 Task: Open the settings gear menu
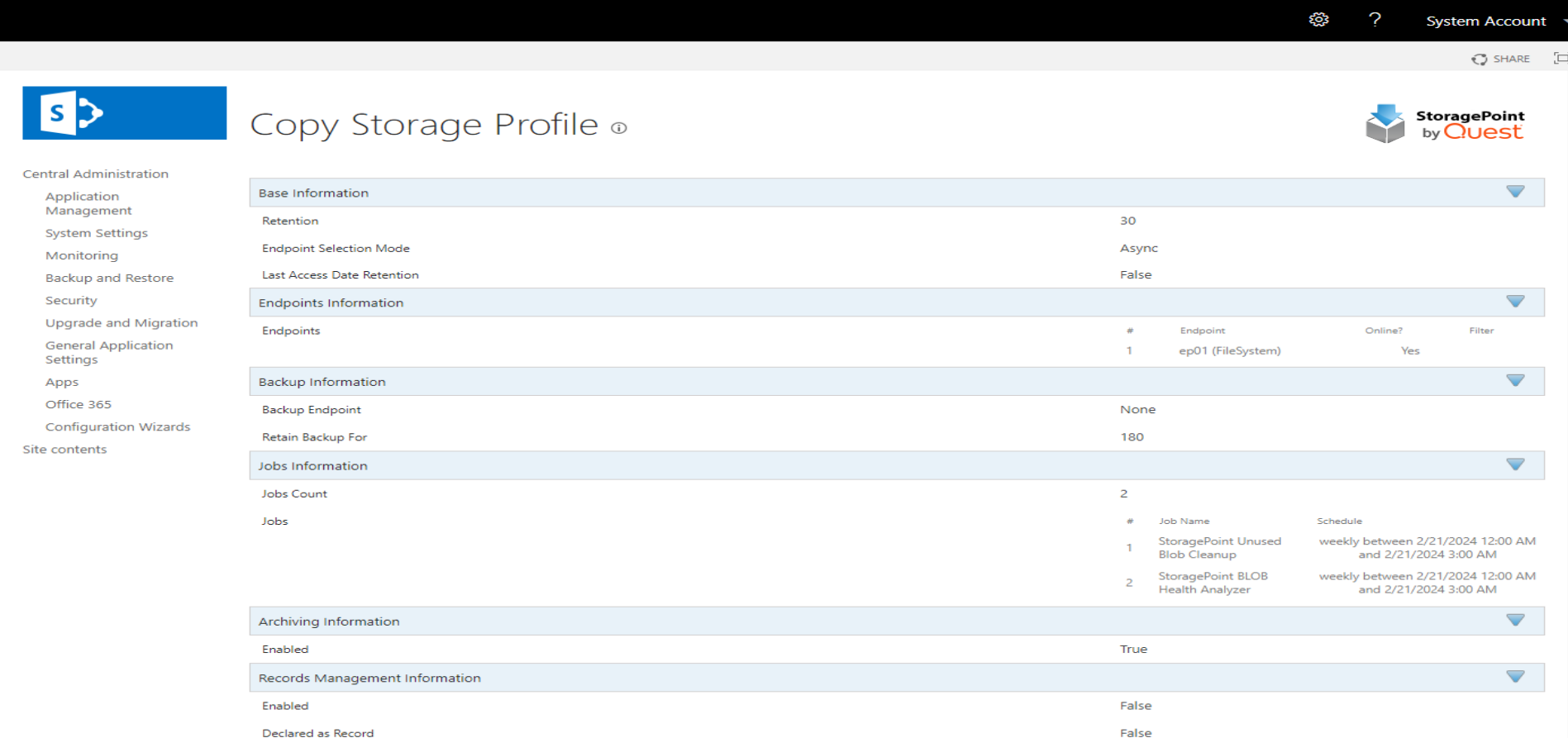[1318, 20]
